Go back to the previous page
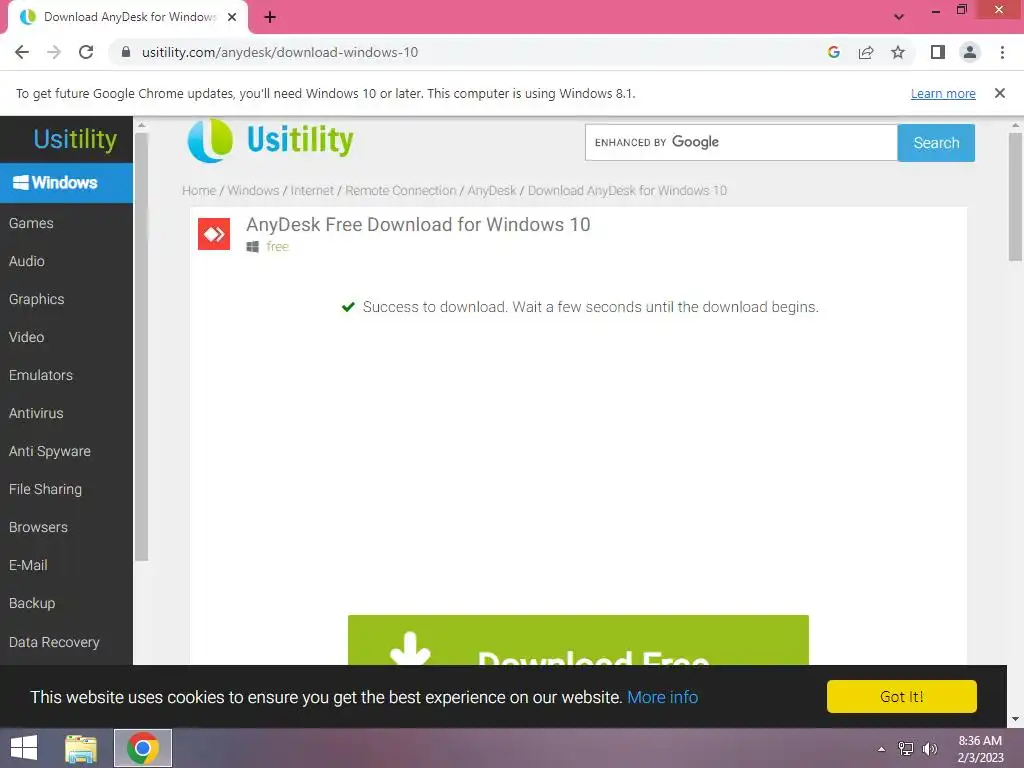This screenshot has height=768, width=1024. click(x=22, y=52)
